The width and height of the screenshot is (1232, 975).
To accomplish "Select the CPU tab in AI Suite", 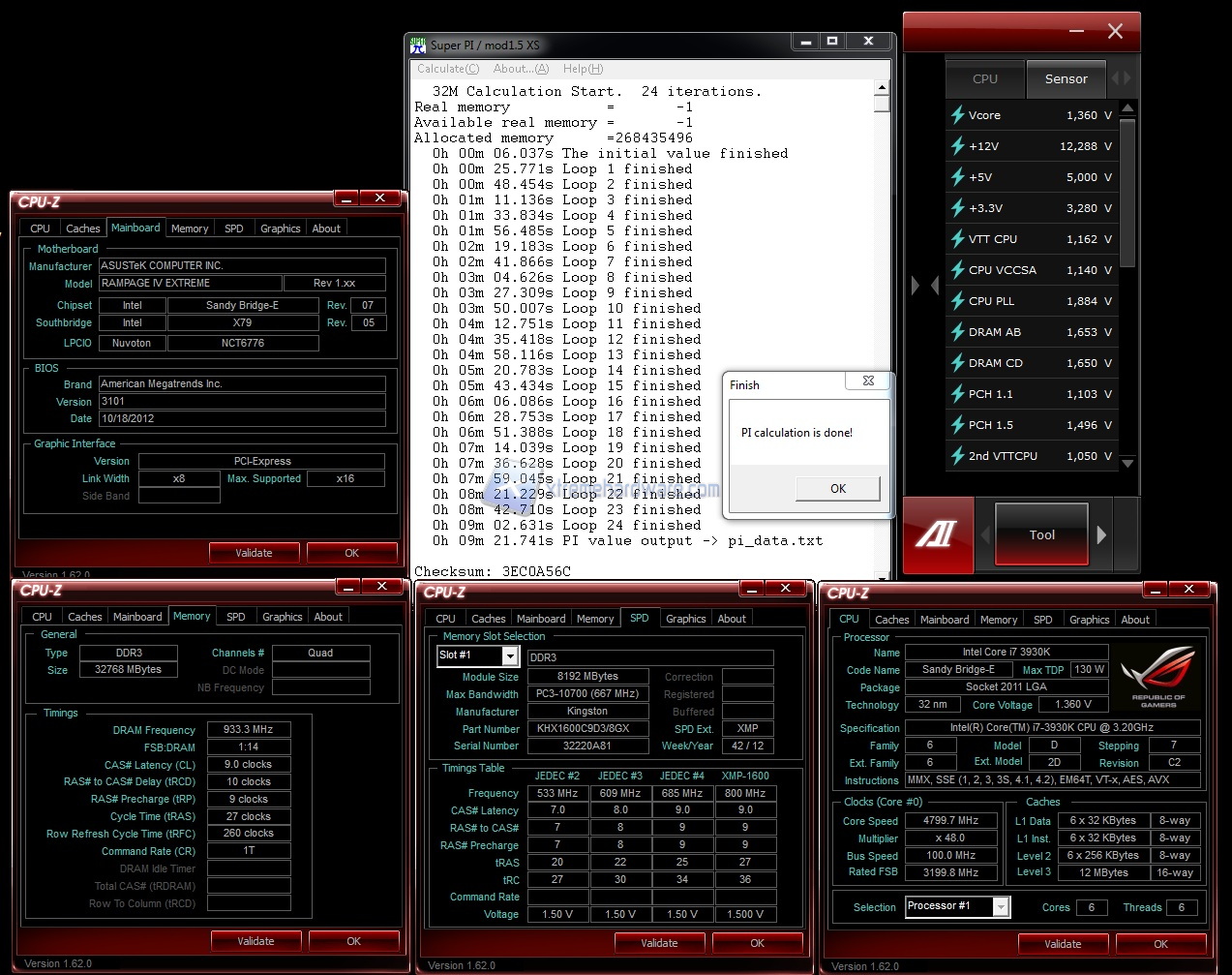I will coord(985,79).
